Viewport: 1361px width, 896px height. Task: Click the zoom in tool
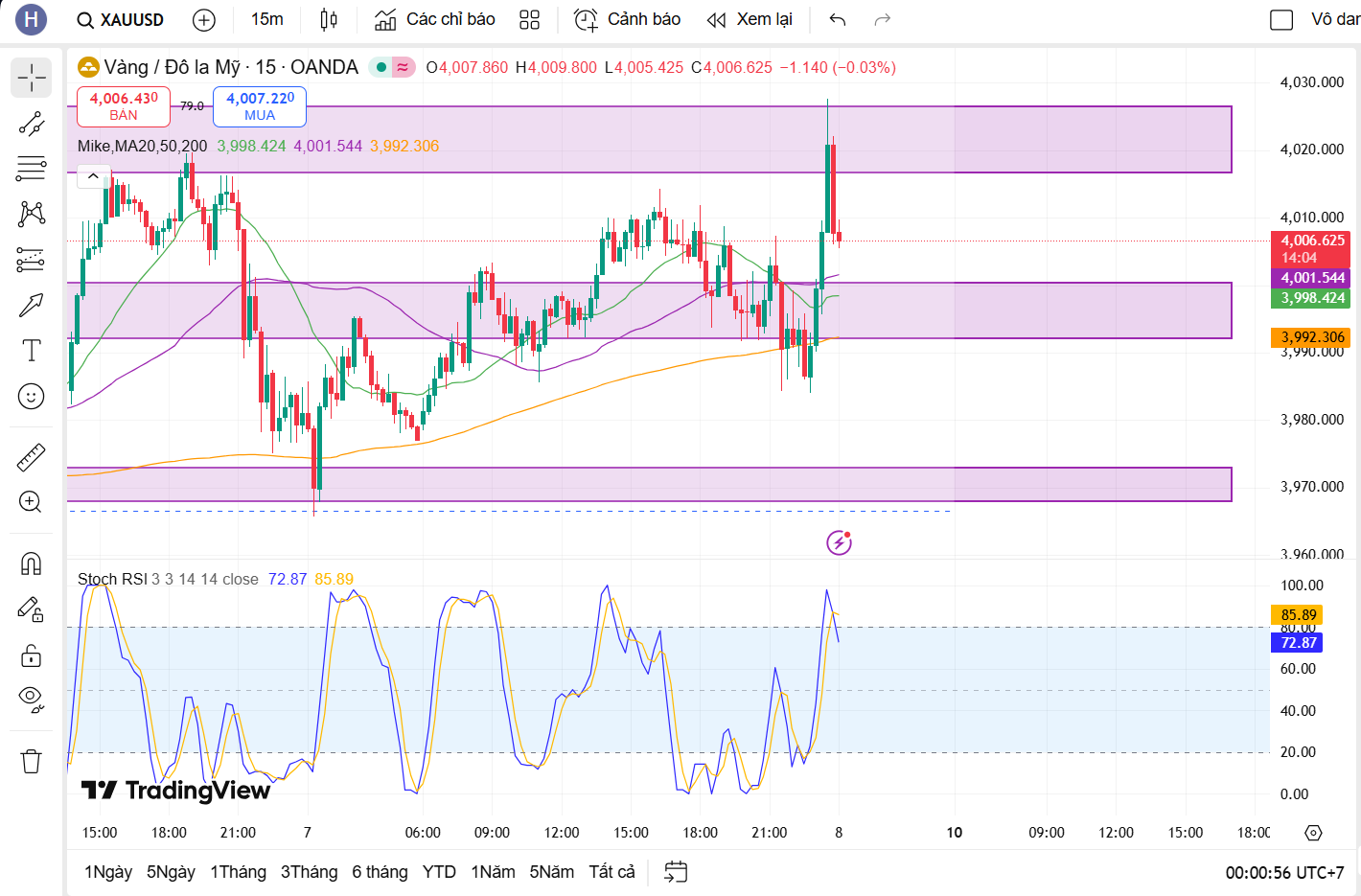pyautogui.click(x=31, y=502)
